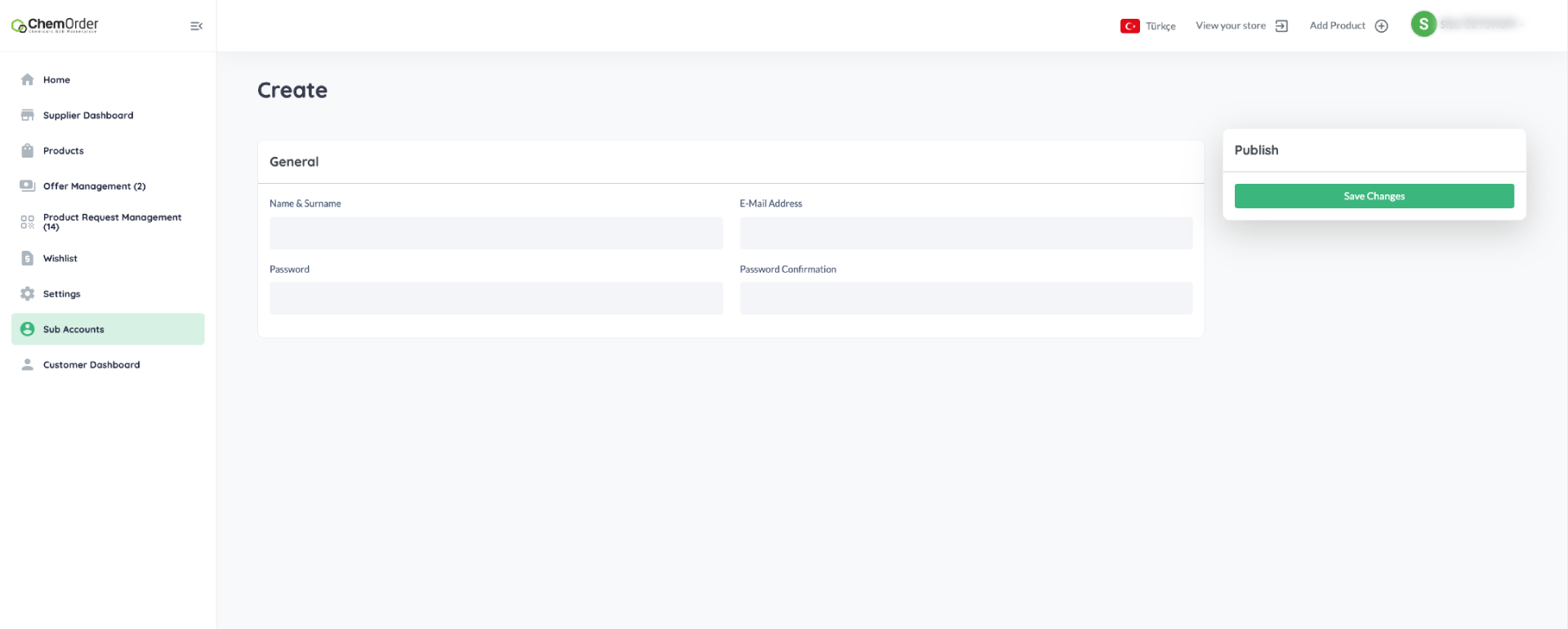This screenshot has width=1568, height=629.
Task: Click the Customer Dashboard person icon
Action: coord(27,365)
